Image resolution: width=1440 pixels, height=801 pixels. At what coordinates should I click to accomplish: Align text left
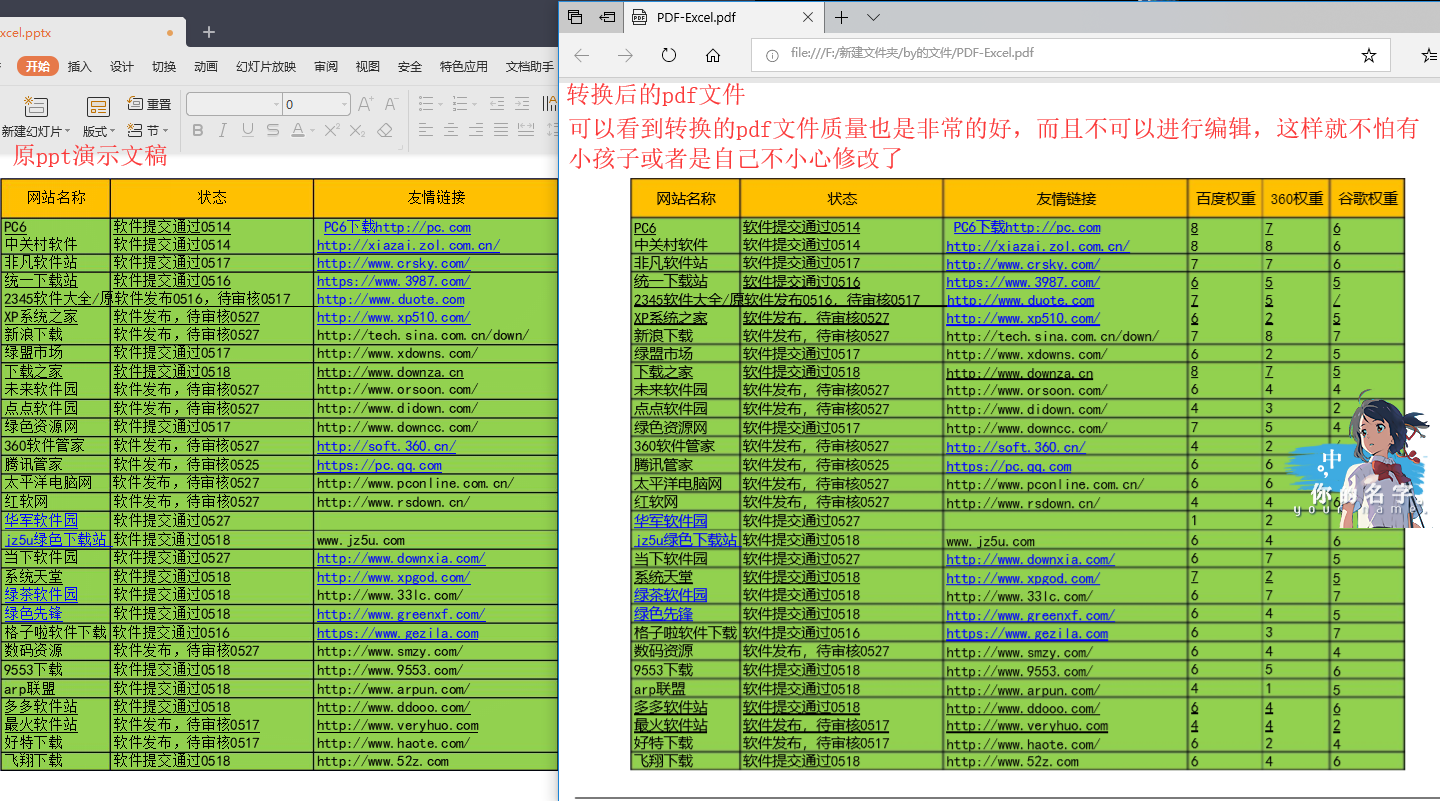coord(425,130)
